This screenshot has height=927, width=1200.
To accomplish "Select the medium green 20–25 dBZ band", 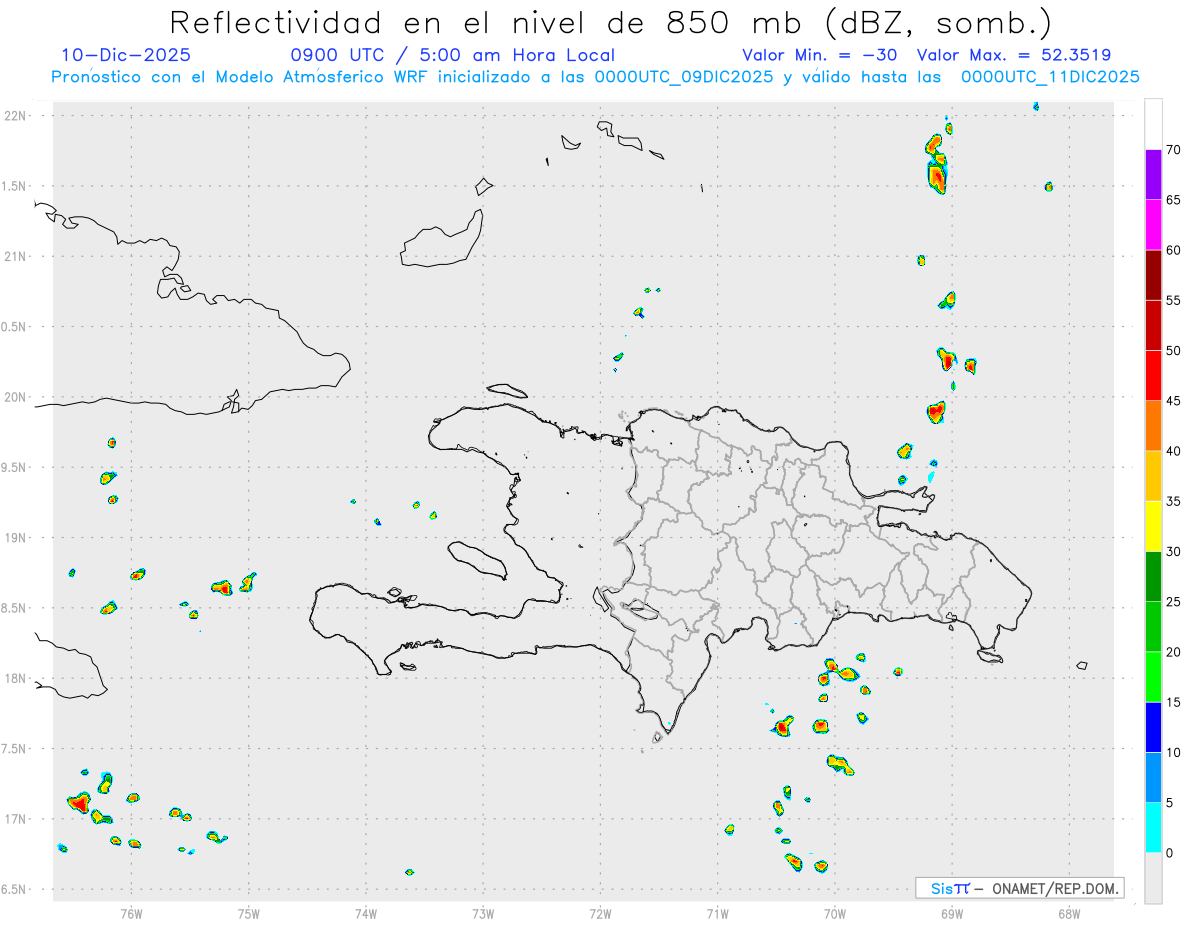I will tap(1153, 627).
